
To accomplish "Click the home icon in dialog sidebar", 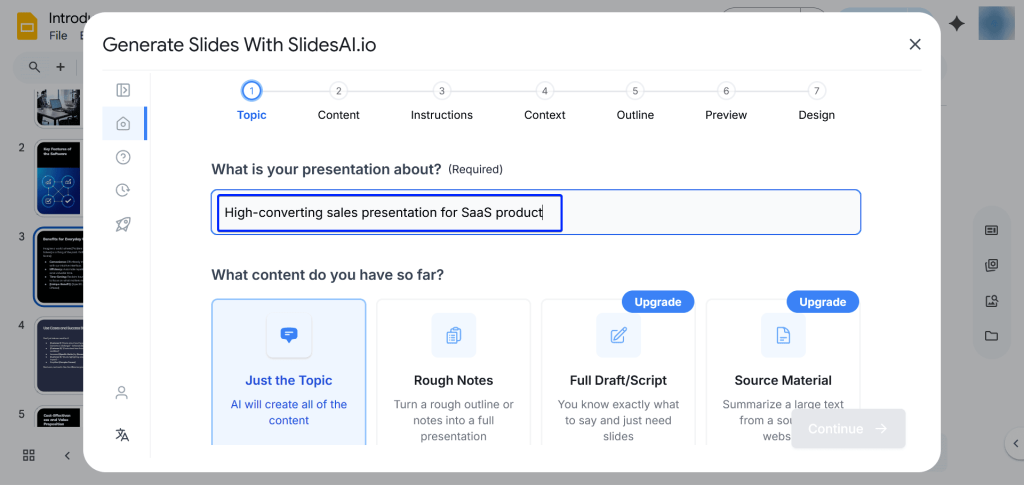I will 123,123.
